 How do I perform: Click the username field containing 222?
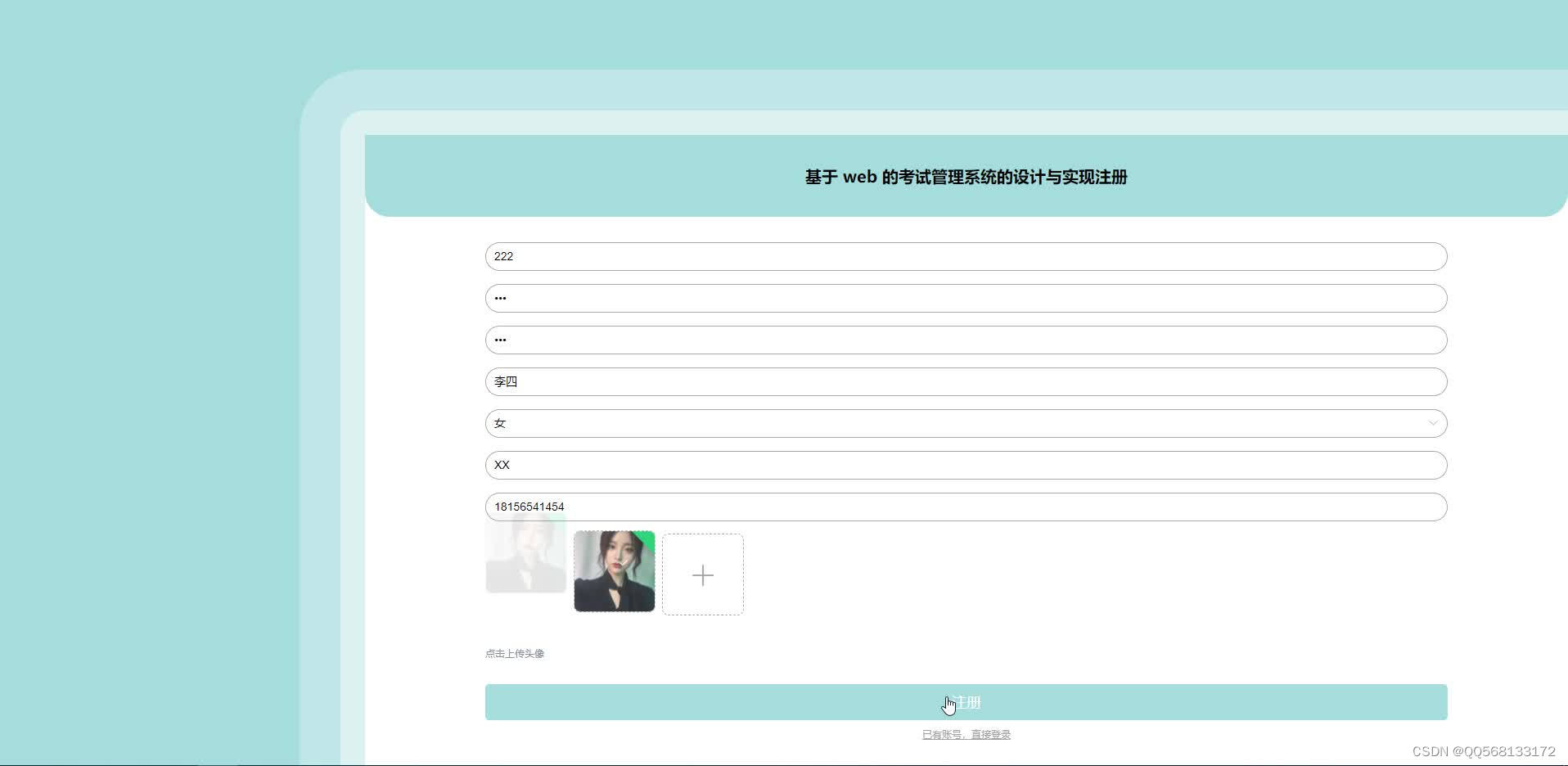tap(965, 256)
